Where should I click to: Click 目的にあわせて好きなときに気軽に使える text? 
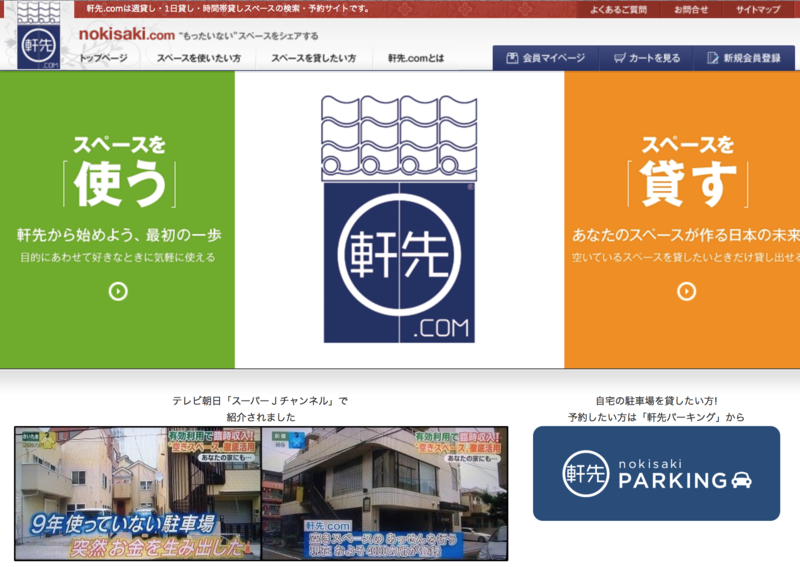(118, 257)
